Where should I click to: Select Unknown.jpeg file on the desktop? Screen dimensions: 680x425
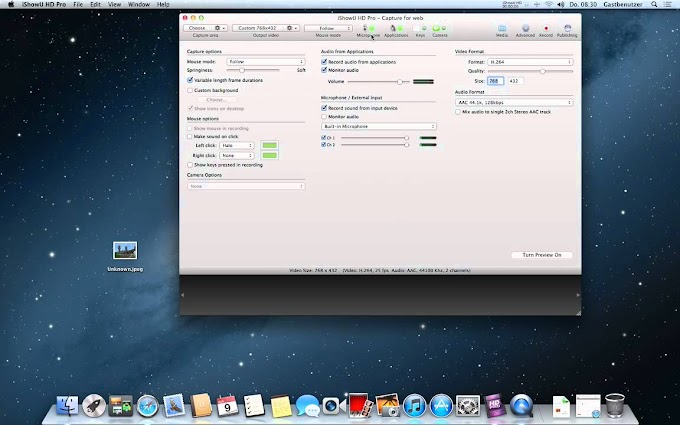point(125,257)
